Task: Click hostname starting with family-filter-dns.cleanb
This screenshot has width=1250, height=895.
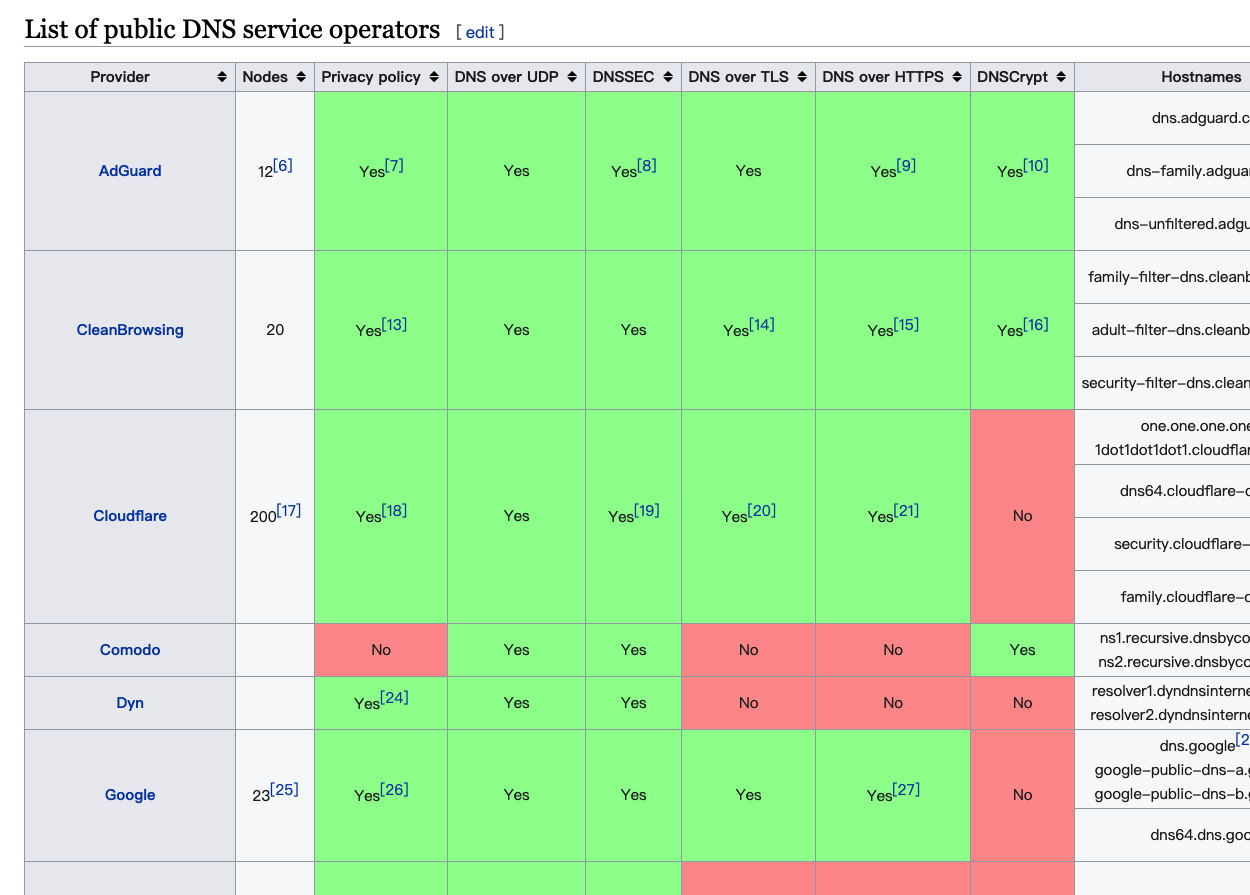Action: point(1168,277)
